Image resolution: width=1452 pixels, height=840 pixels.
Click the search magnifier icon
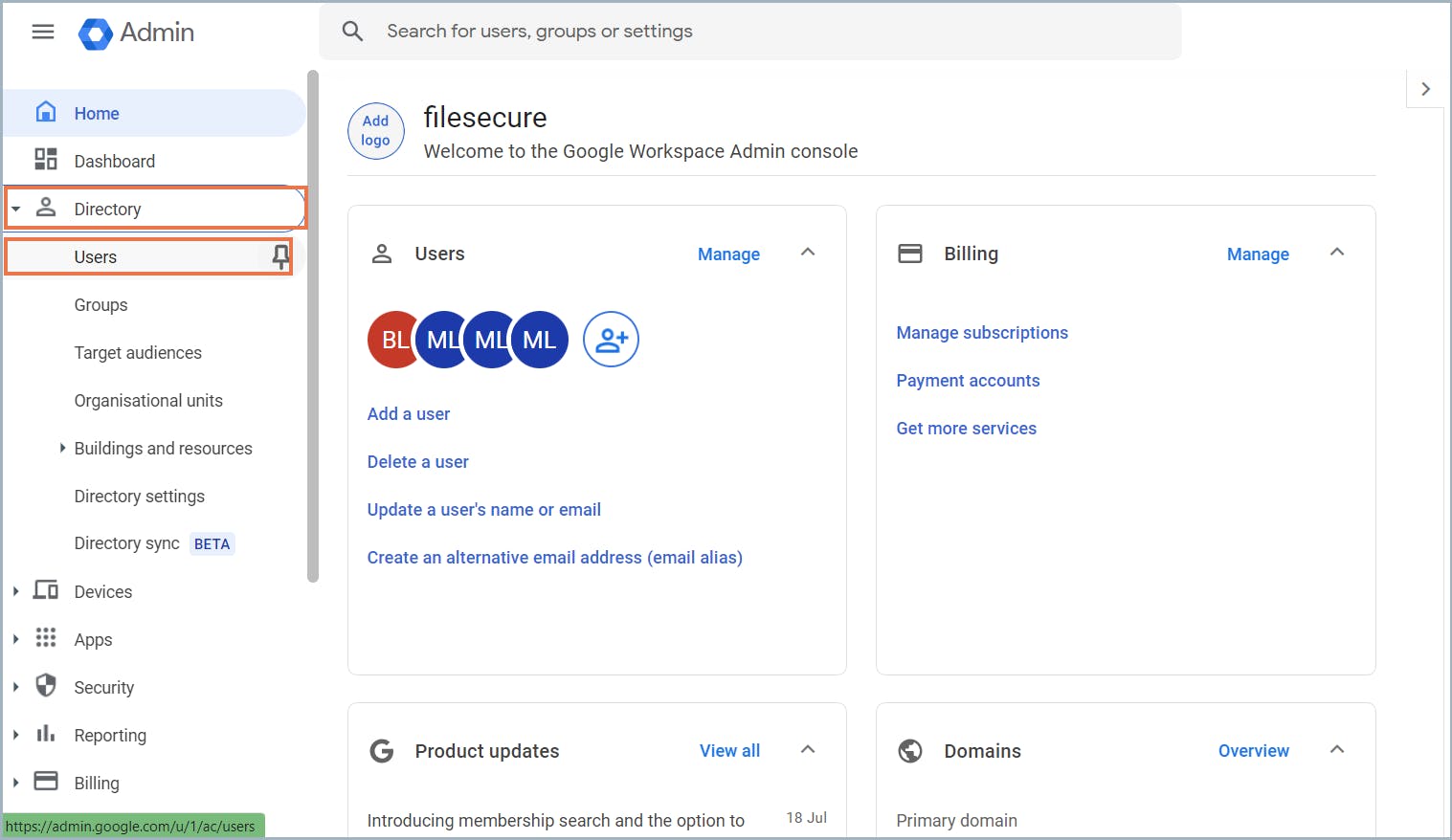coord(352,31)
